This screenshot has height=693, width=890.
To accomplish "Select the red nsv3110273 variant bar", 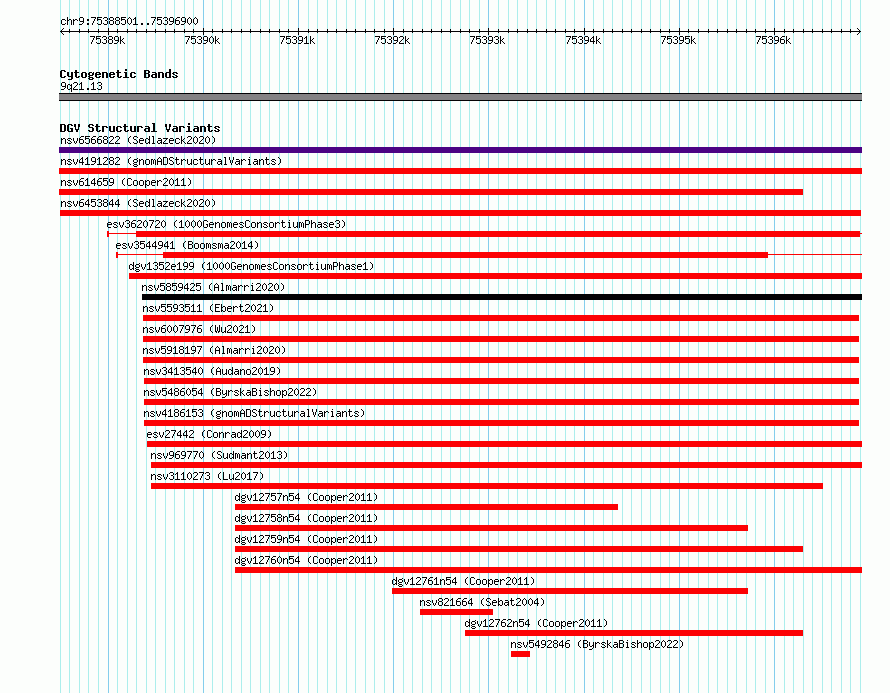I will [487, 486].
